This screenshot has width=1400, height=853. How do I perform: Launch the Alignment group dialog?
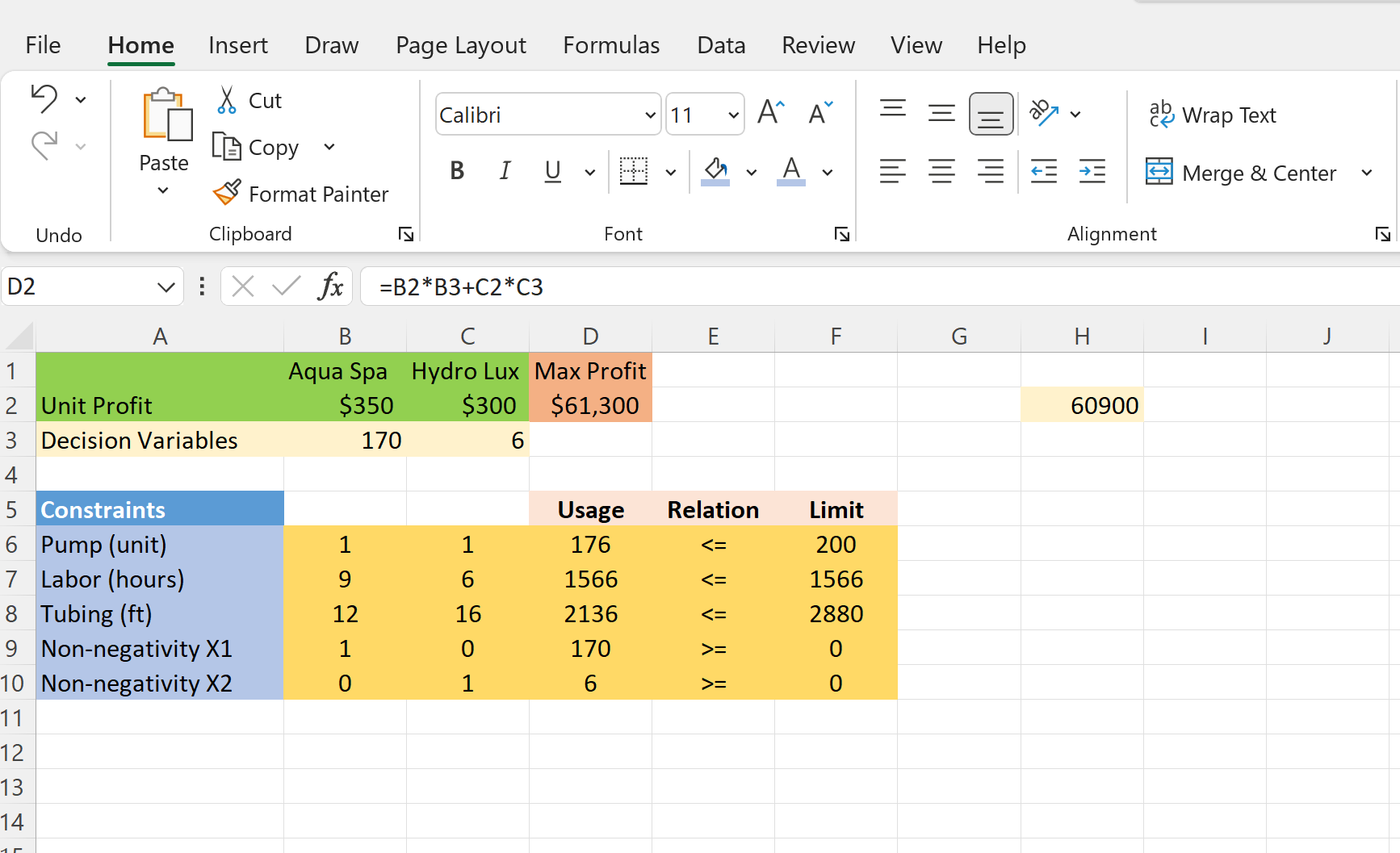tap(1382, 233)
